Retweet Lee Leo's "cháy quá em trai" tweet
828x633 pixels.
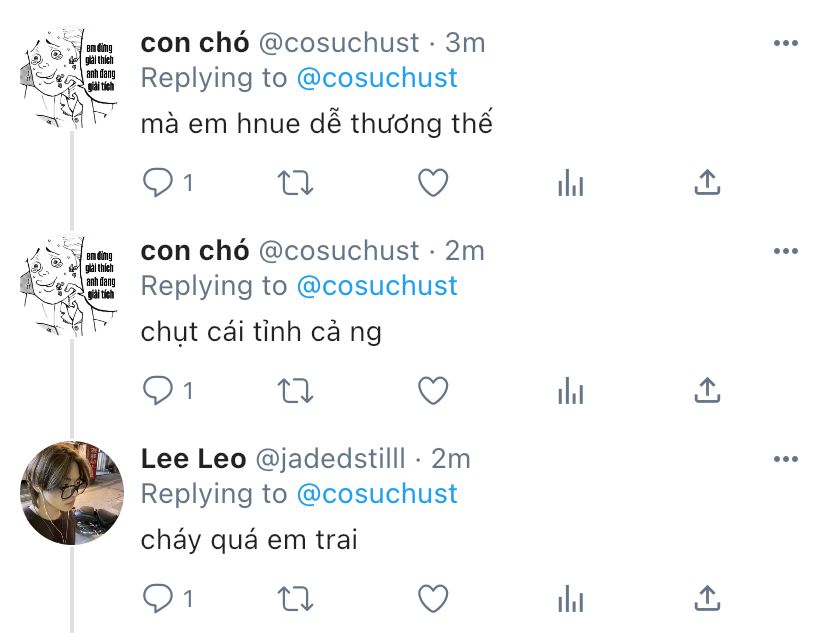(x=296, y=599)
